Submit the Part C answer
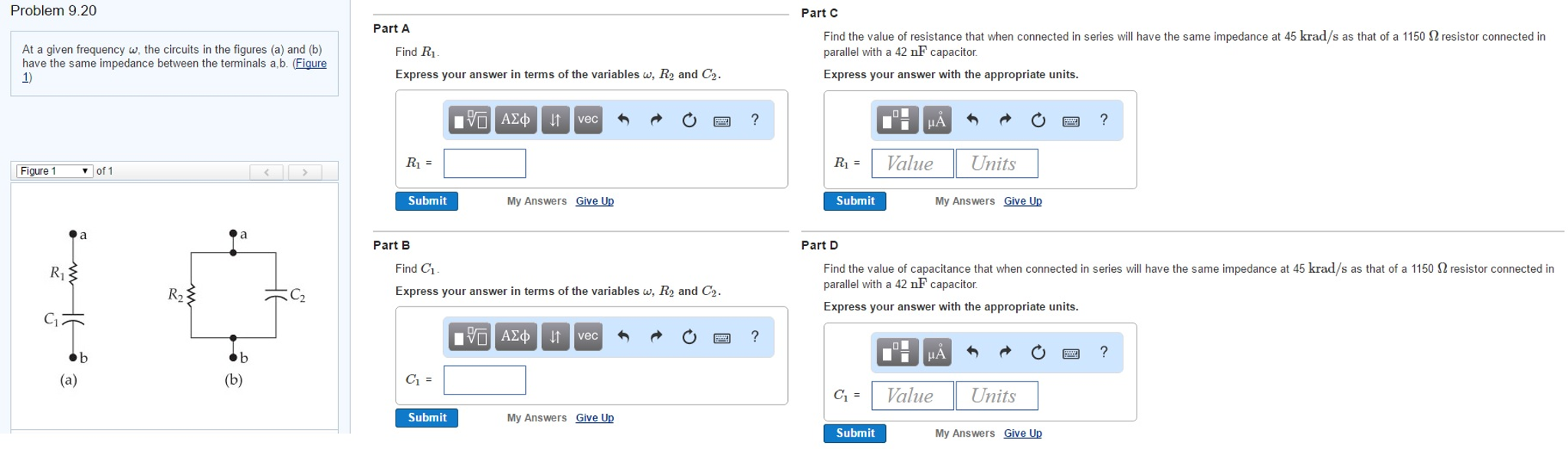 [855, 201]
